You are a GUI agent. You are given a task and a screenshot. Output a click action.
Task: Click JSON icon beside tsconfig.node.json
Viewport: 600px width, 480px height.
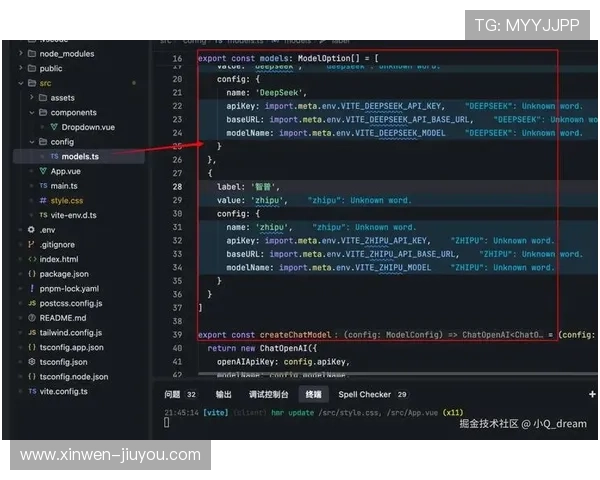click(32, 377)
